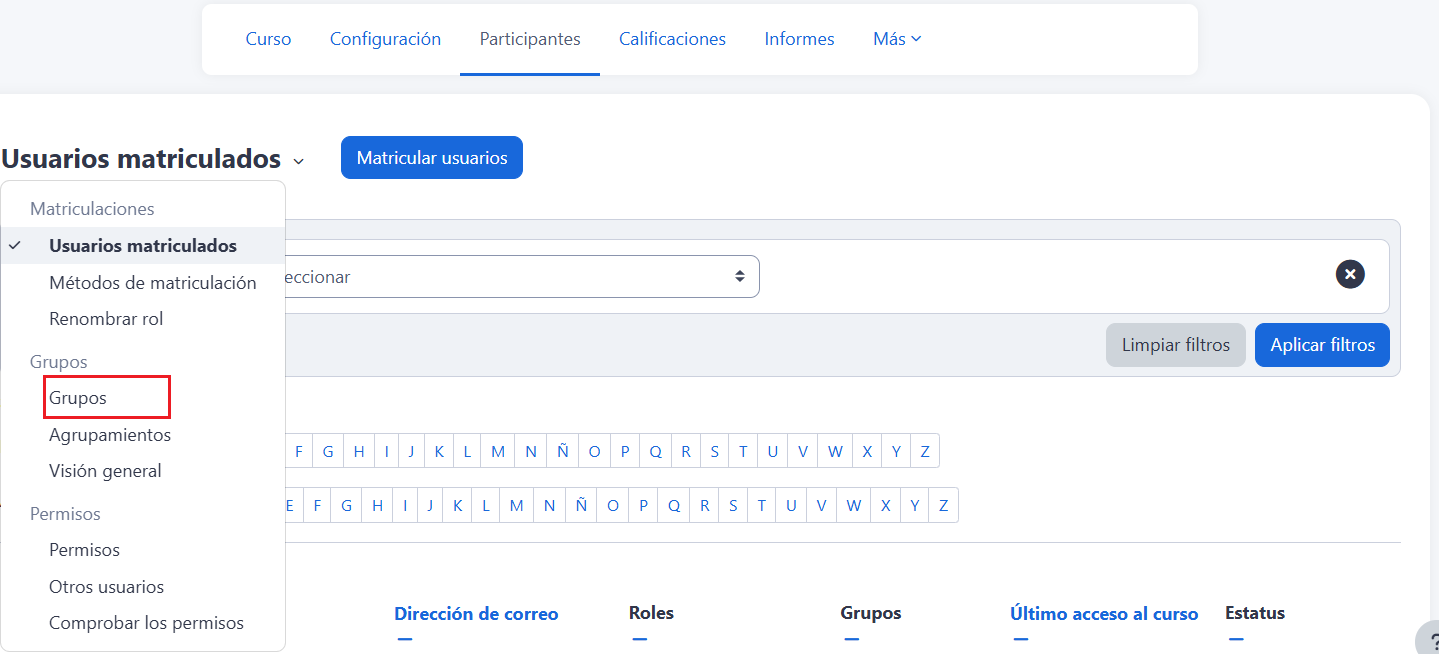Select Métodos de matriculación menu entry

coord(152,283)
